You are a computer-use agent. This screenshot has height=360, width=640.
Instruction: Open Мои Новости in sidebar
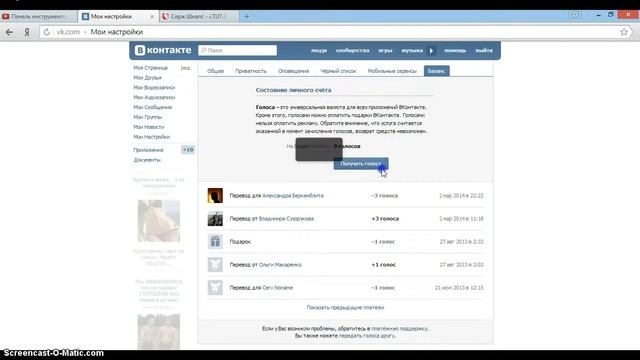coord(149,127)
